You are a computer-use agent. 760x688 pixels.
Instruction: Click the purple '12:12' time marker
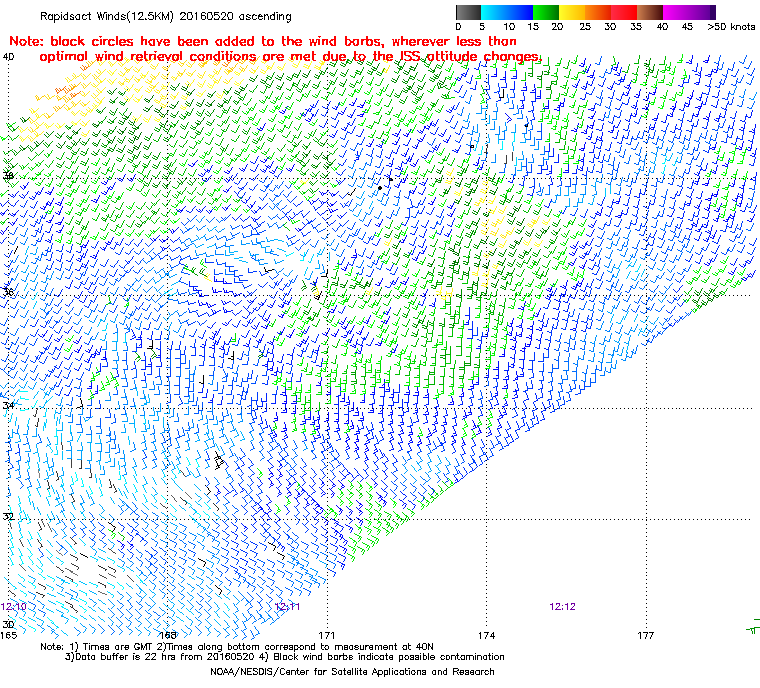pyautogui.click(x=562, y=607)
